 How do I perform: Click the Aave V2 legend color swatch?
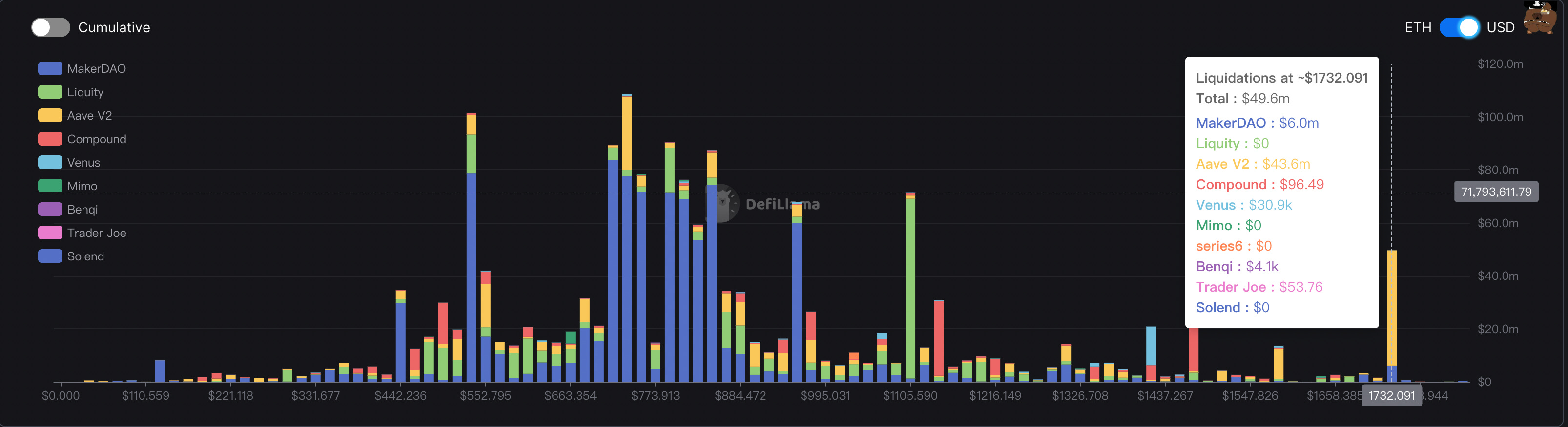tap(50, 116)
